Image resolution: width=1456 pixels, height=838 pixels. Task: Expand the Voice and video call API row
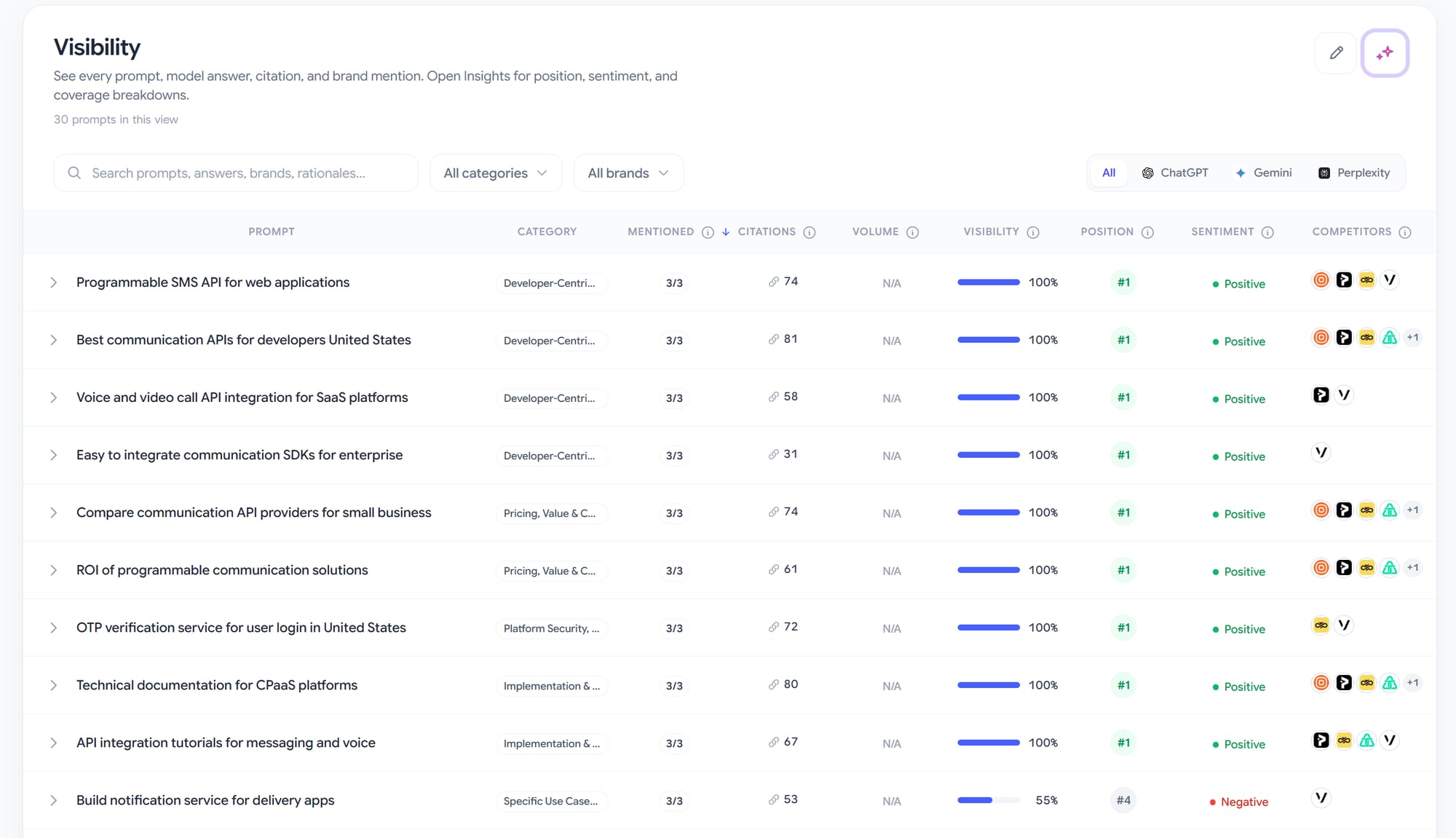click(x=53, y=398)
